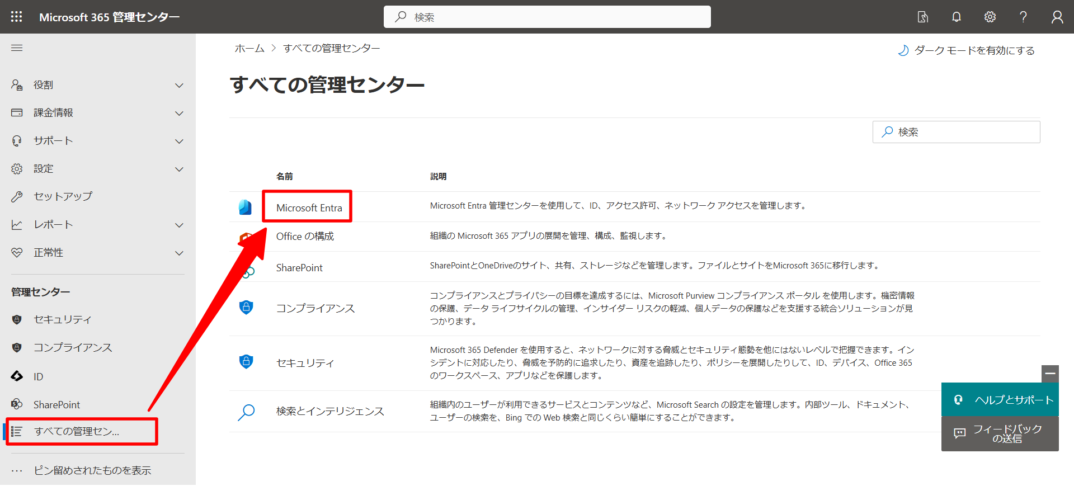Click the moon icon for dark mode

[903, 51]
